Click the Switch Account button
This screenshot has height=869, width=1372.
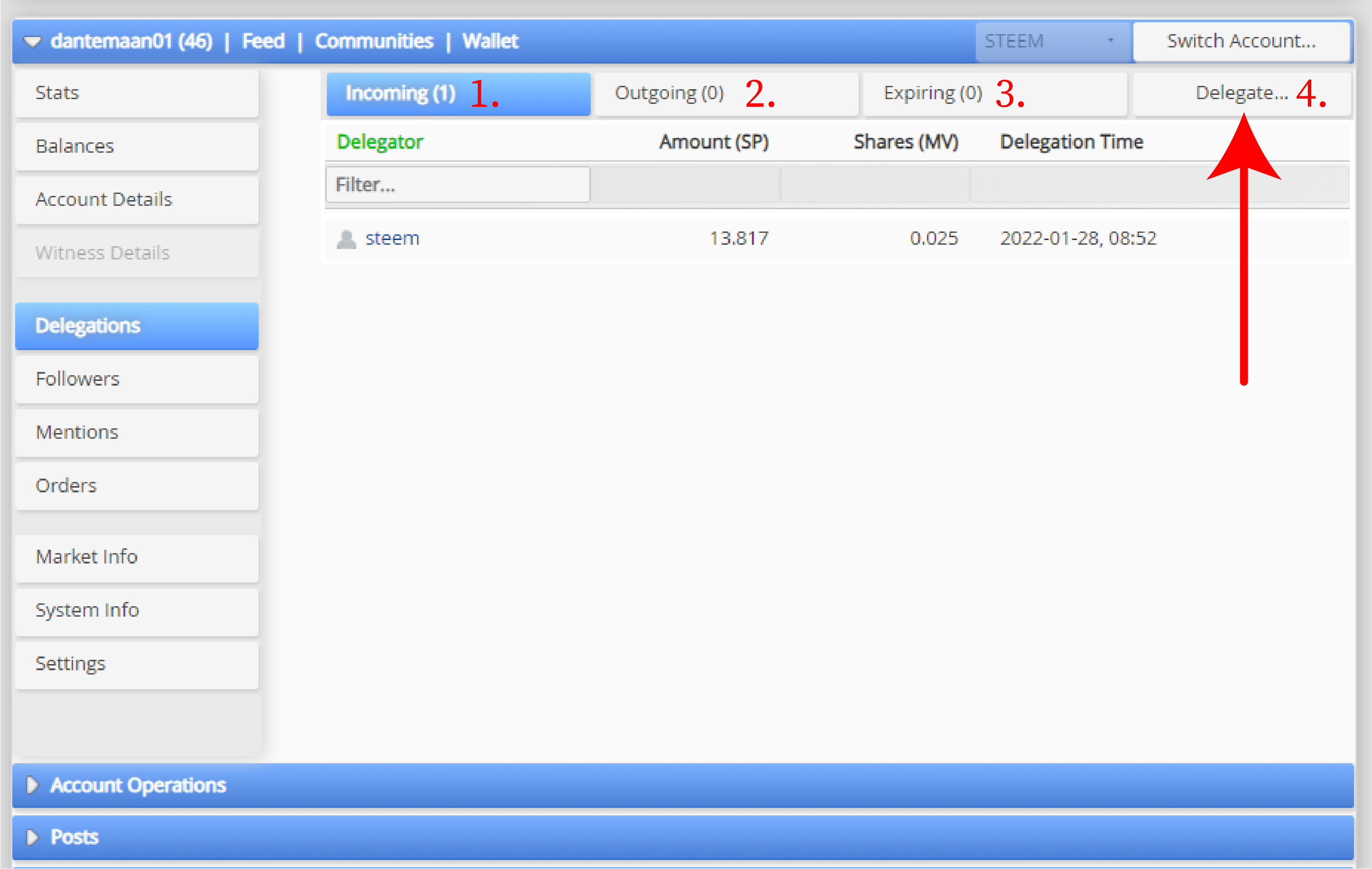(x=1241, y=41)
